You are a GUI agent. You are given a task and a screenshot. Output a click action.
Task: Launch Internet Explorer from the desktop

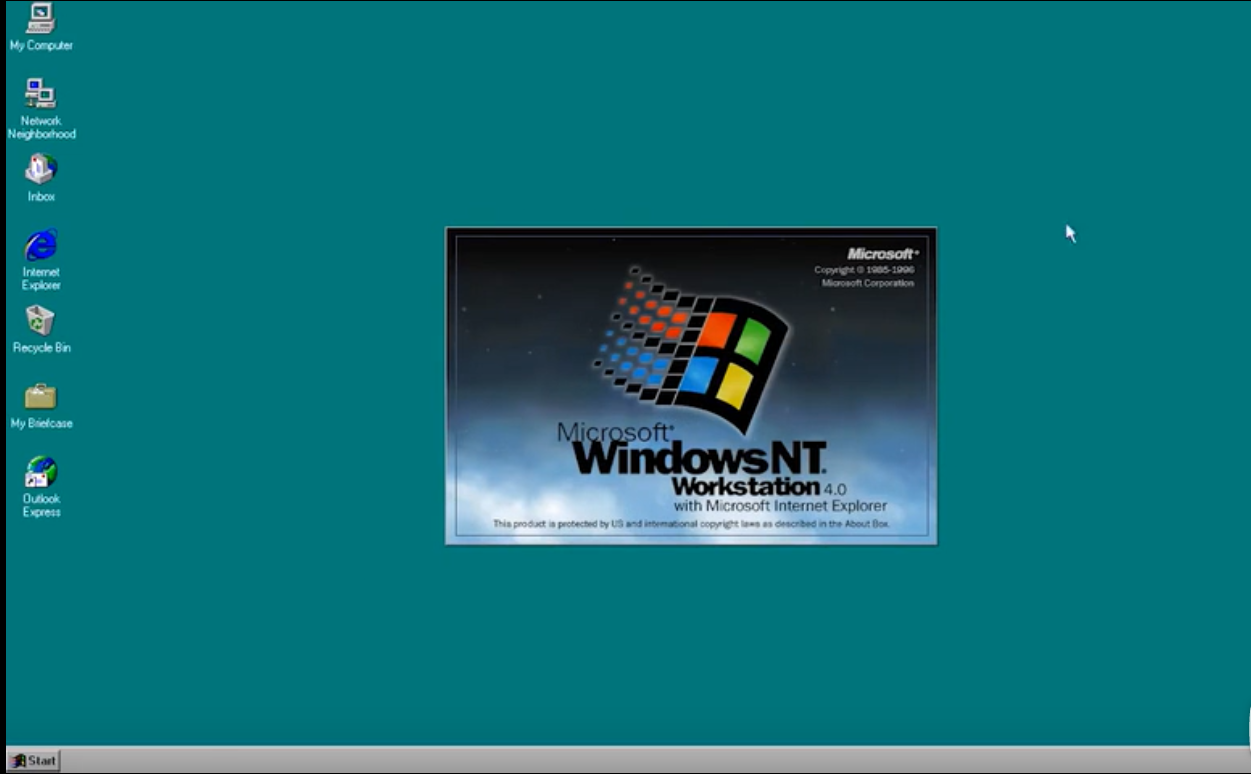[x=40, y=243]
